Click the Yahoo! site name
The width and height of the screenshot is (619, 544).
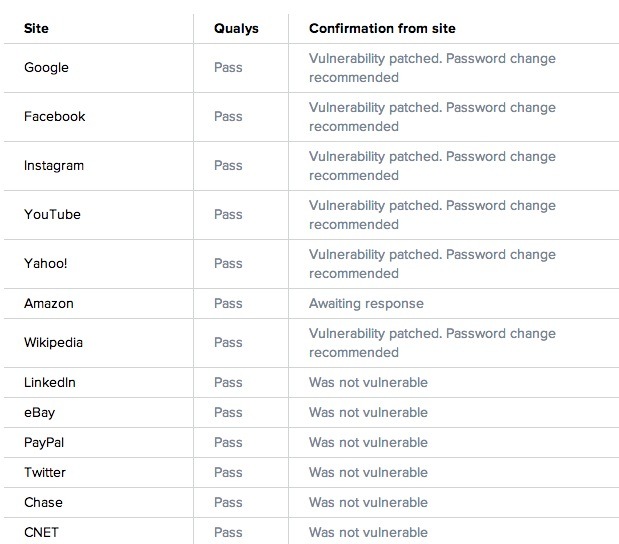[x=47, y=264]
